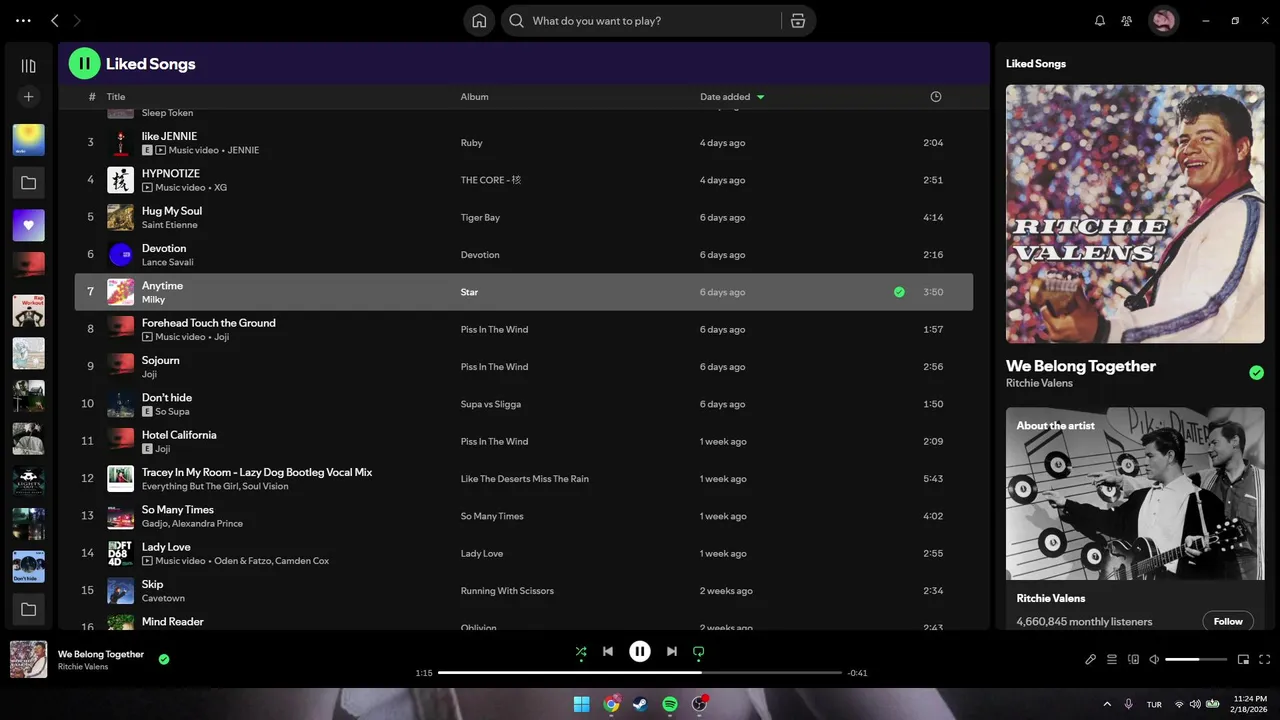Open the Tiger Bay album link
Viewport: 1280px width, 720px height.
(480, 218)
